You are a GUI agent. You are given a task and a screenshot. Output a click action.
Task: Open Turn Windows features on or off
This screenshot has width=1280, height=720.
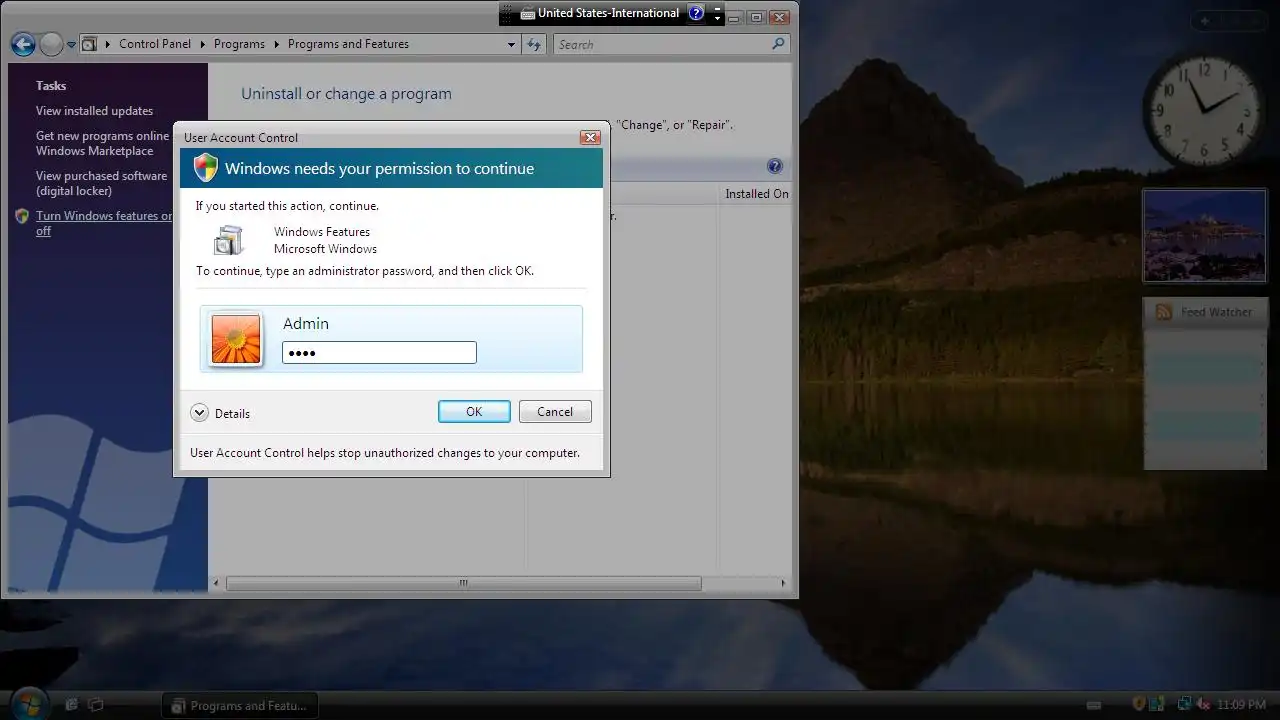(x=104, y=223)
